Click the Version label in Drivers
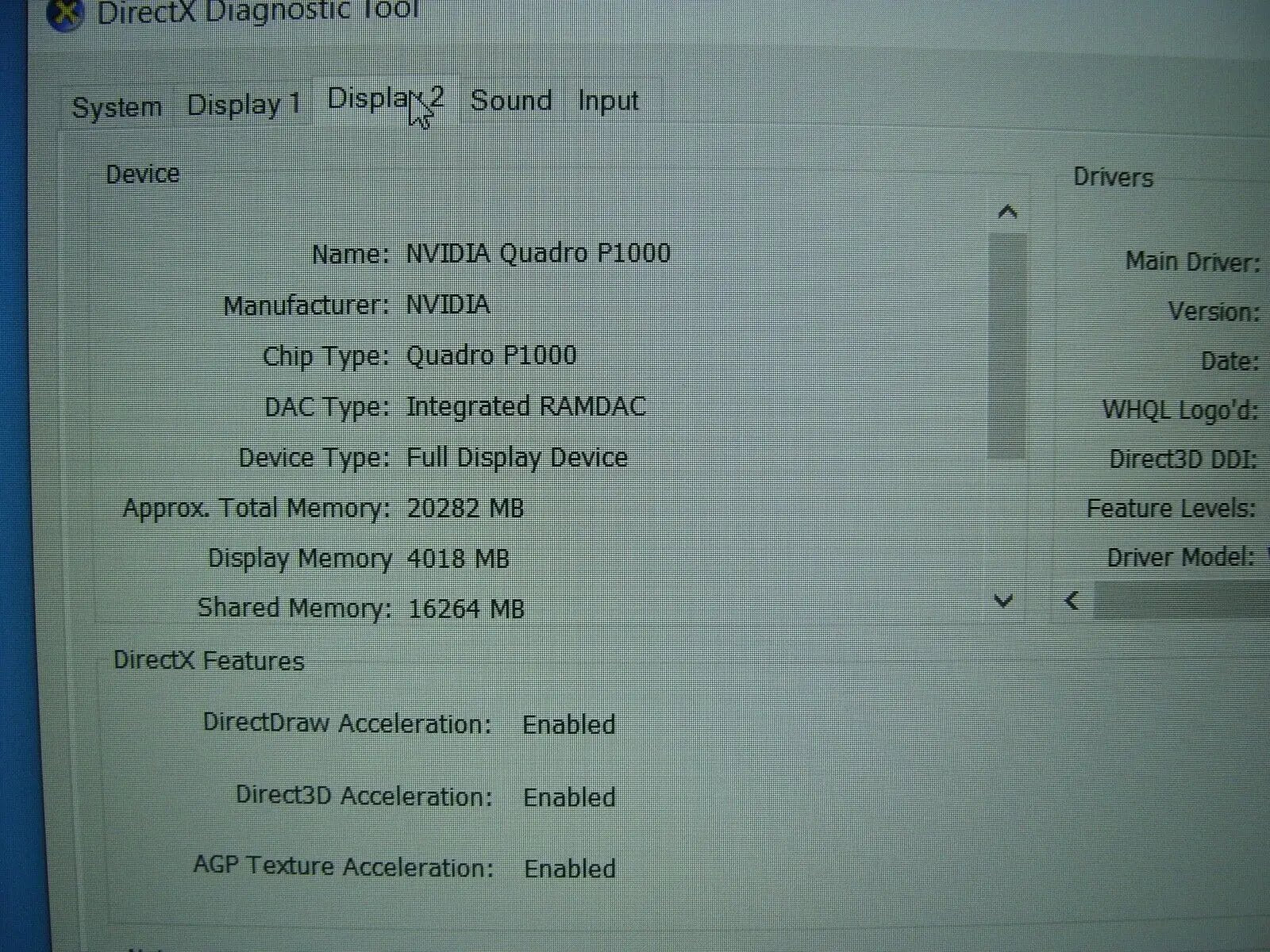 pos(1214,312)
